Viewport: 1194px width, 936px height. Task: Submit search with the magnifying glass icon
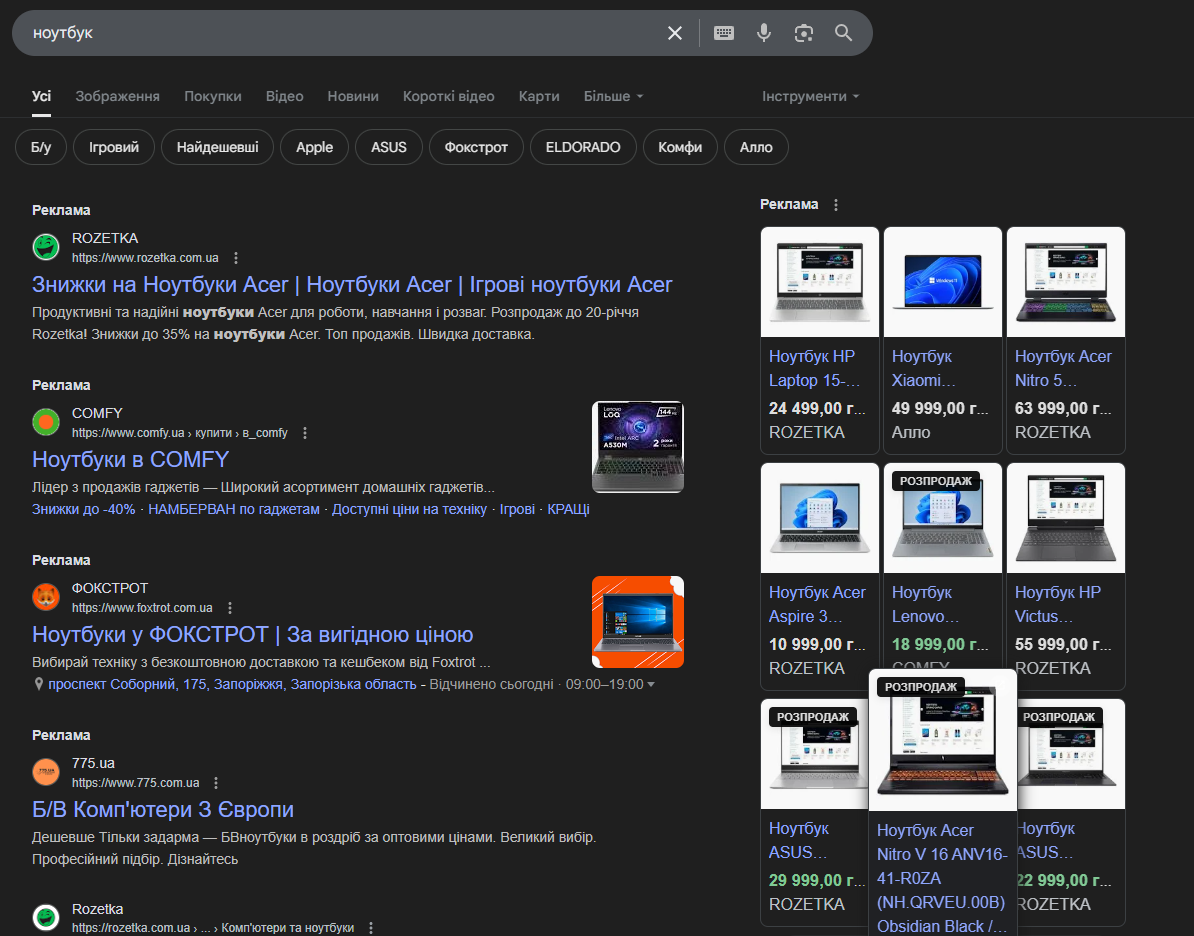(843, 33)
